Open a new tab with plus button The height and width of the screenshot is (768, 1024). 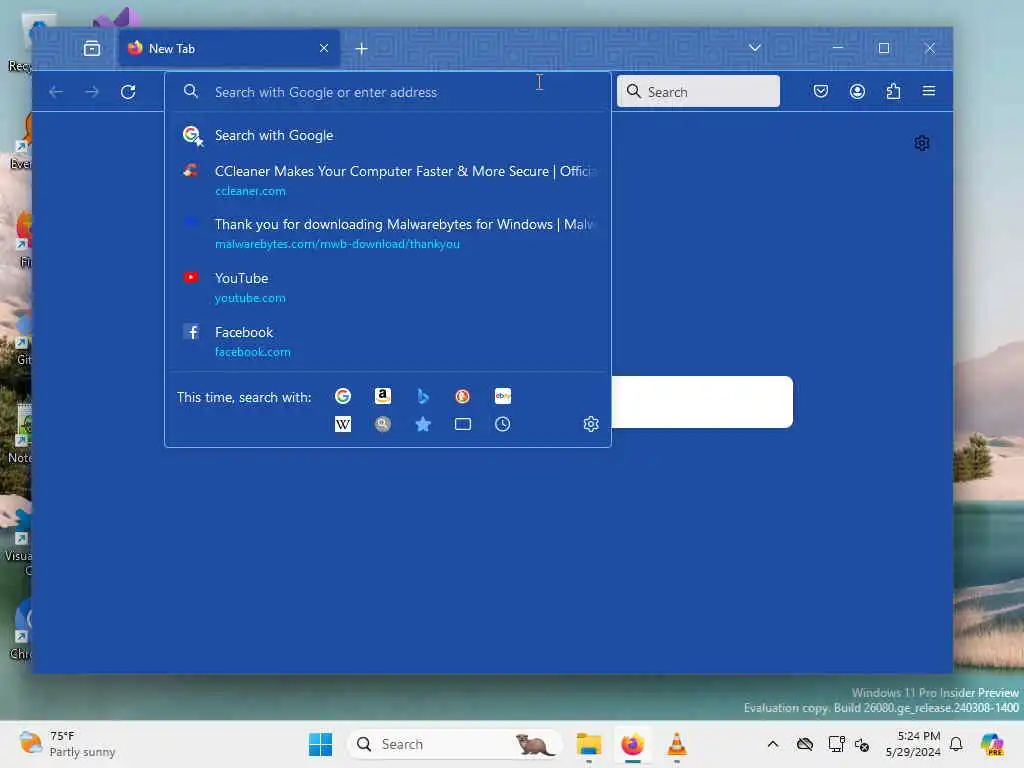361,48
